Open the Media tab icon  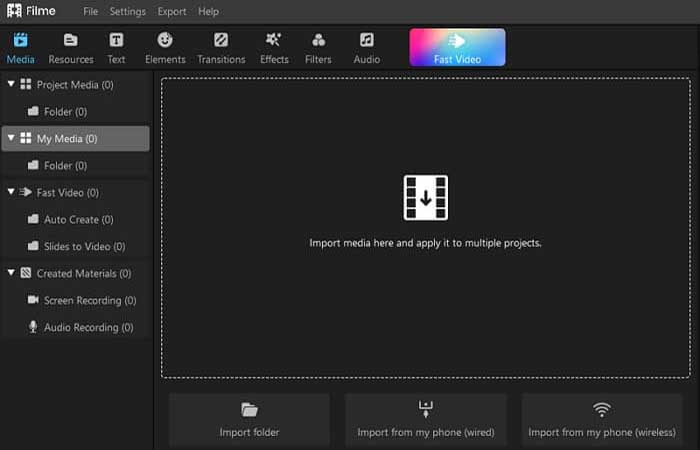pos(21,40)
